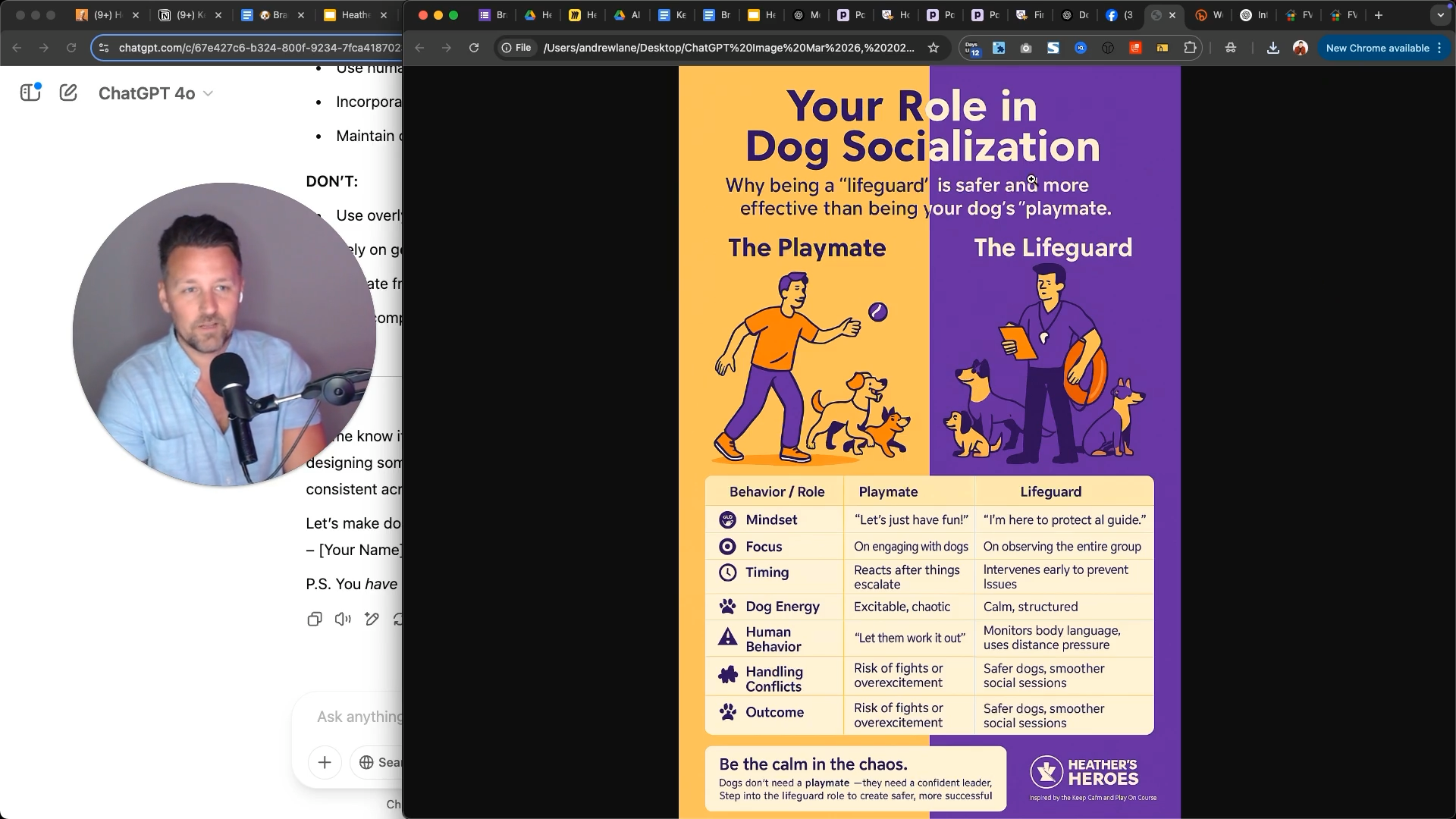Bookmark this page with the star icon

934,48
